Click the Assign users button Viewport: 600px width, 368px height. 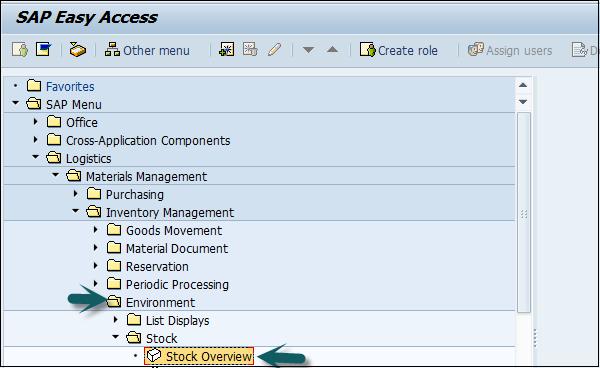510,50
